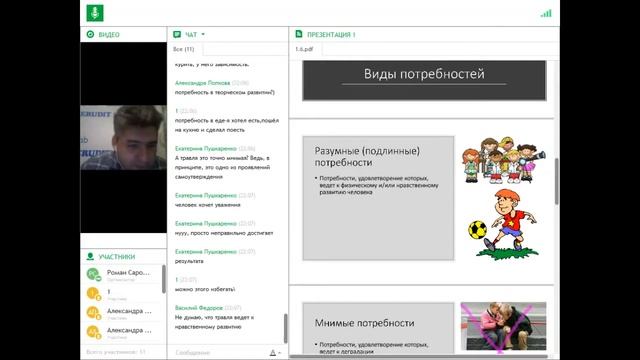Image resolution: width=640 pixels, height=360 pixels.
Task: Click the Участники person icon
Action: (90, 256)
